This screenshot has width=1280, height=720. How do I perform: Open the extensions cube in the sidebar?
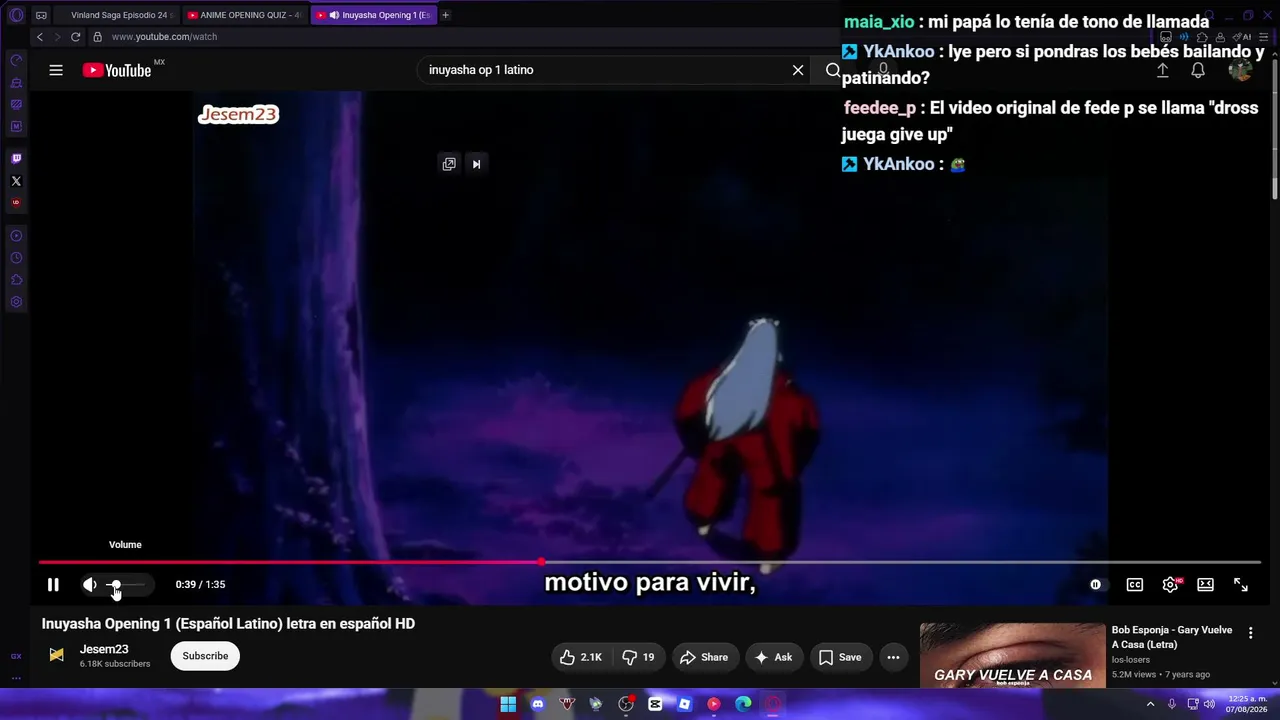[x=16, y=280]
